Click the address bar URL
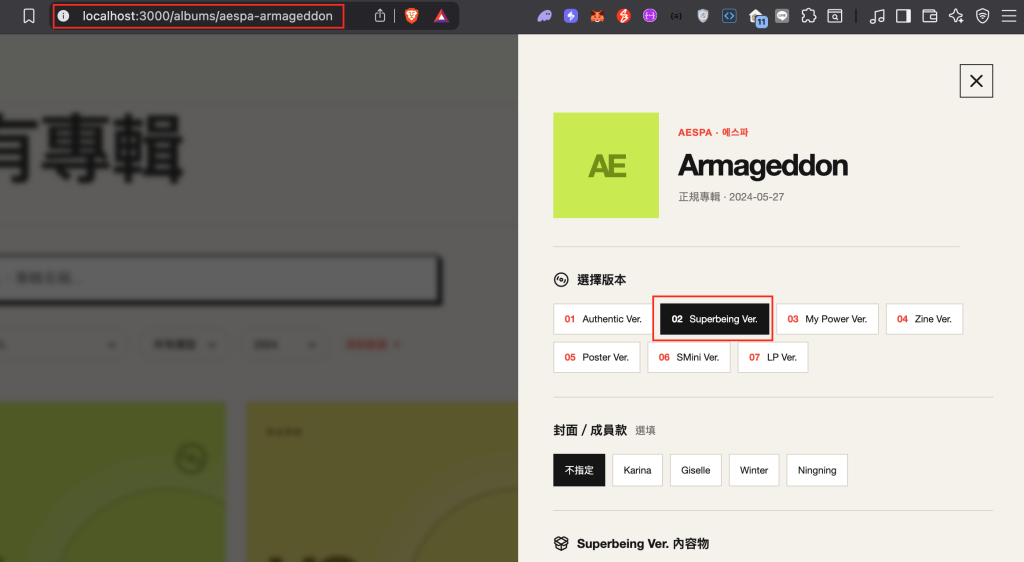The height and width of the screenshot is (562, 1024). 207,16
